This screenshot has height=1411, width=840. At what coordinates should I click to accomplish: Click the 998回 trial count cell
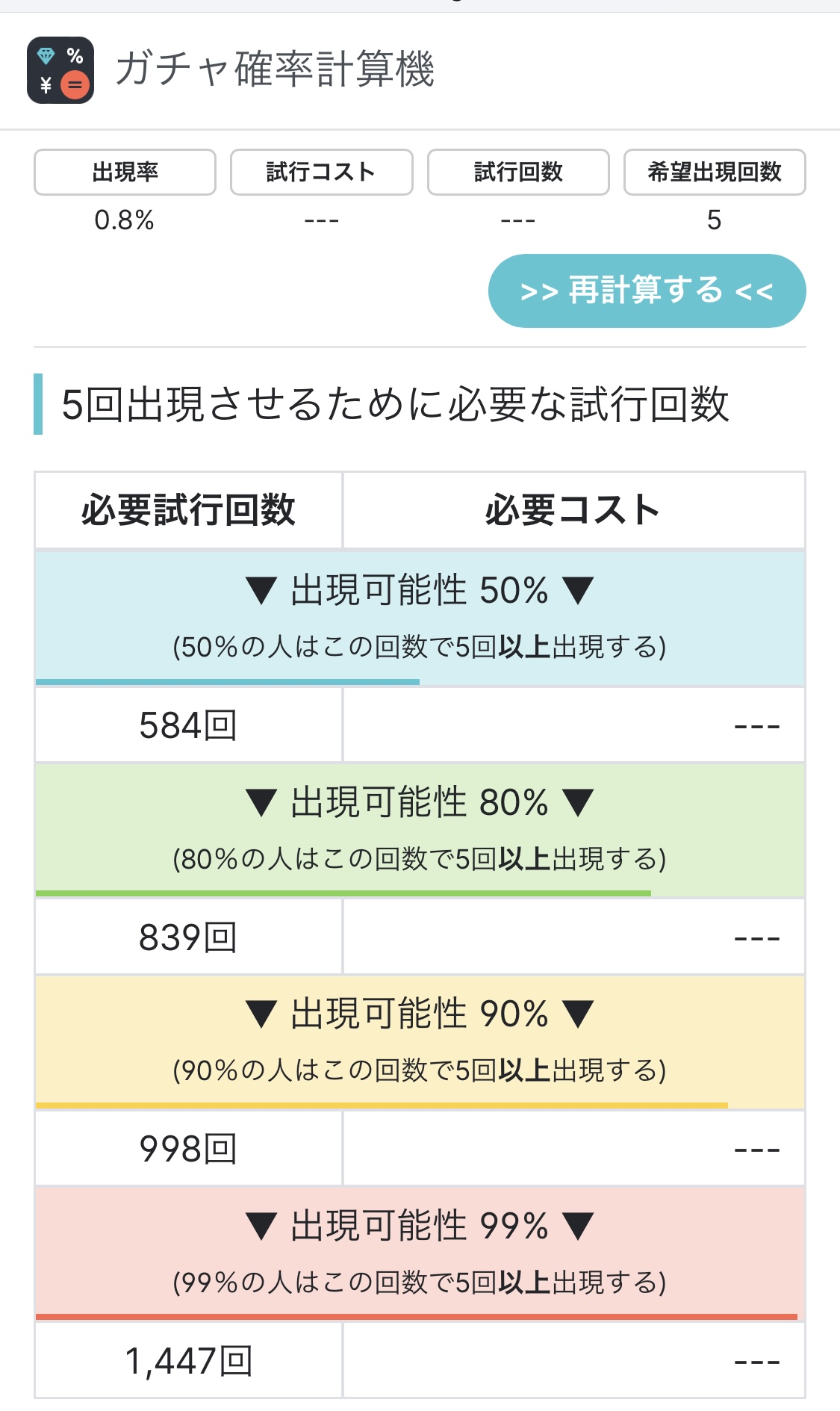(x=188, y=1149)
